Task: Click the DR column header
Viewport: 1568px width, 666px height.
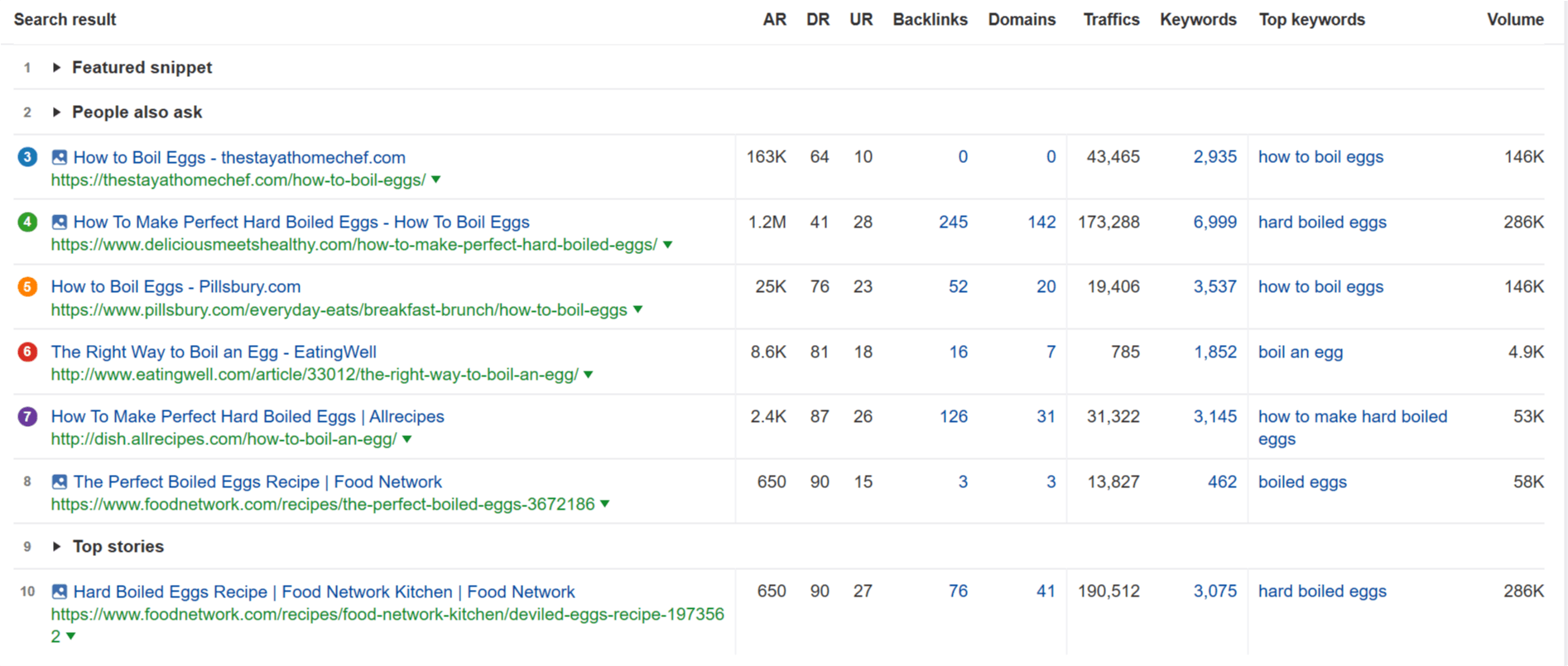Action: pyautogui.click(x=818, y=20)
